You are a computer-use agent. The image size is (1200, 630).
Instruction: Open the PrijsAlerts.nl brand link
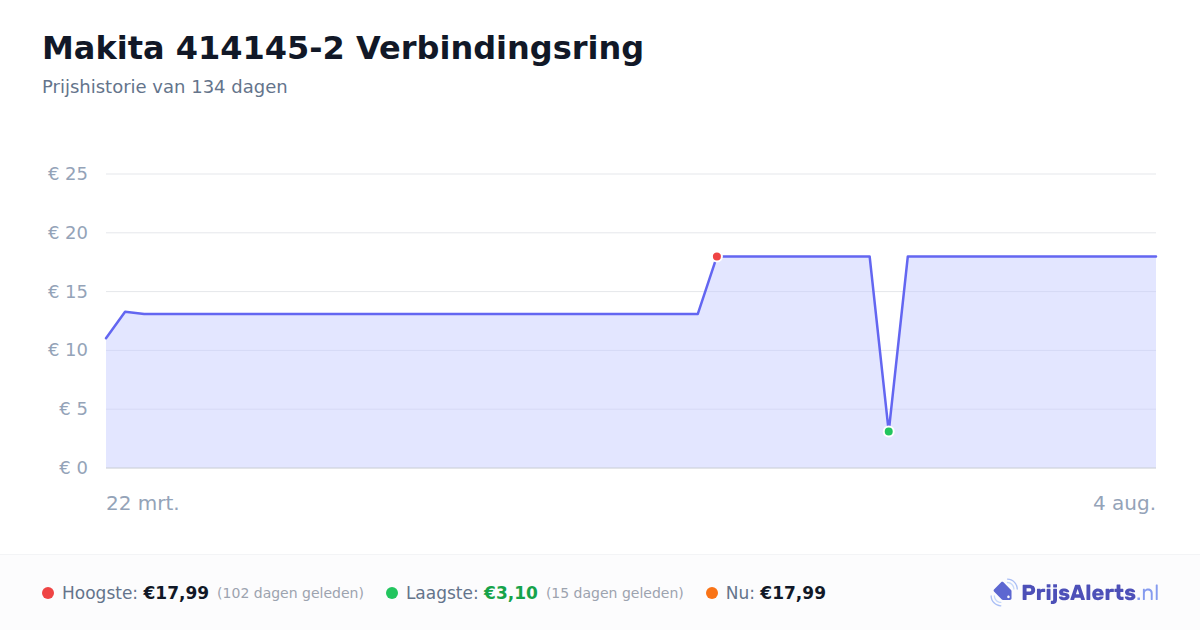click(x=1075, y=593)
